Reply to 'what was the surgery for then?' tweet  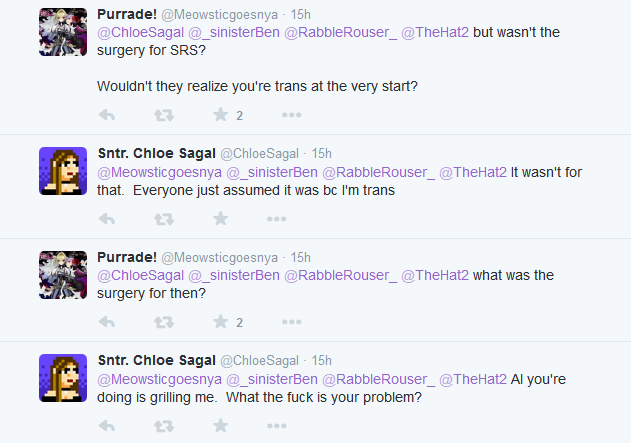[x=108, y=322]
